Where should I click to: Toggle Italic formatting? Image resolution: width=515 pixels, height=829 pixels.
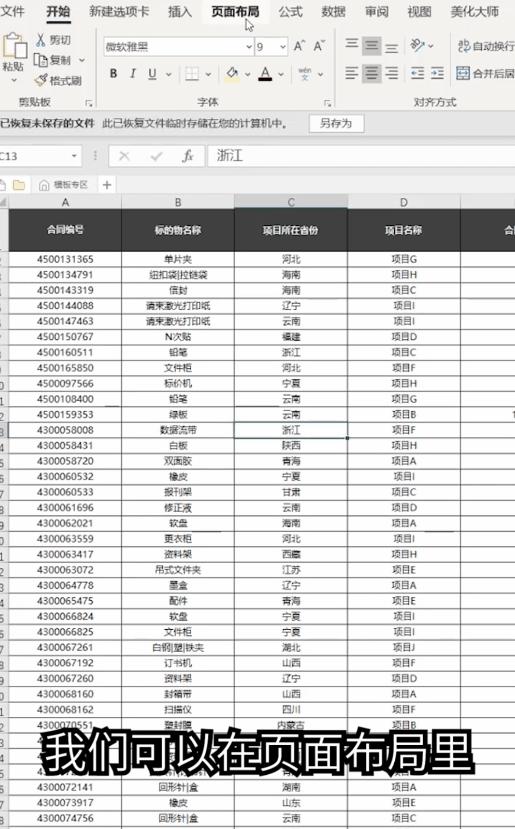tap(133, 73)
